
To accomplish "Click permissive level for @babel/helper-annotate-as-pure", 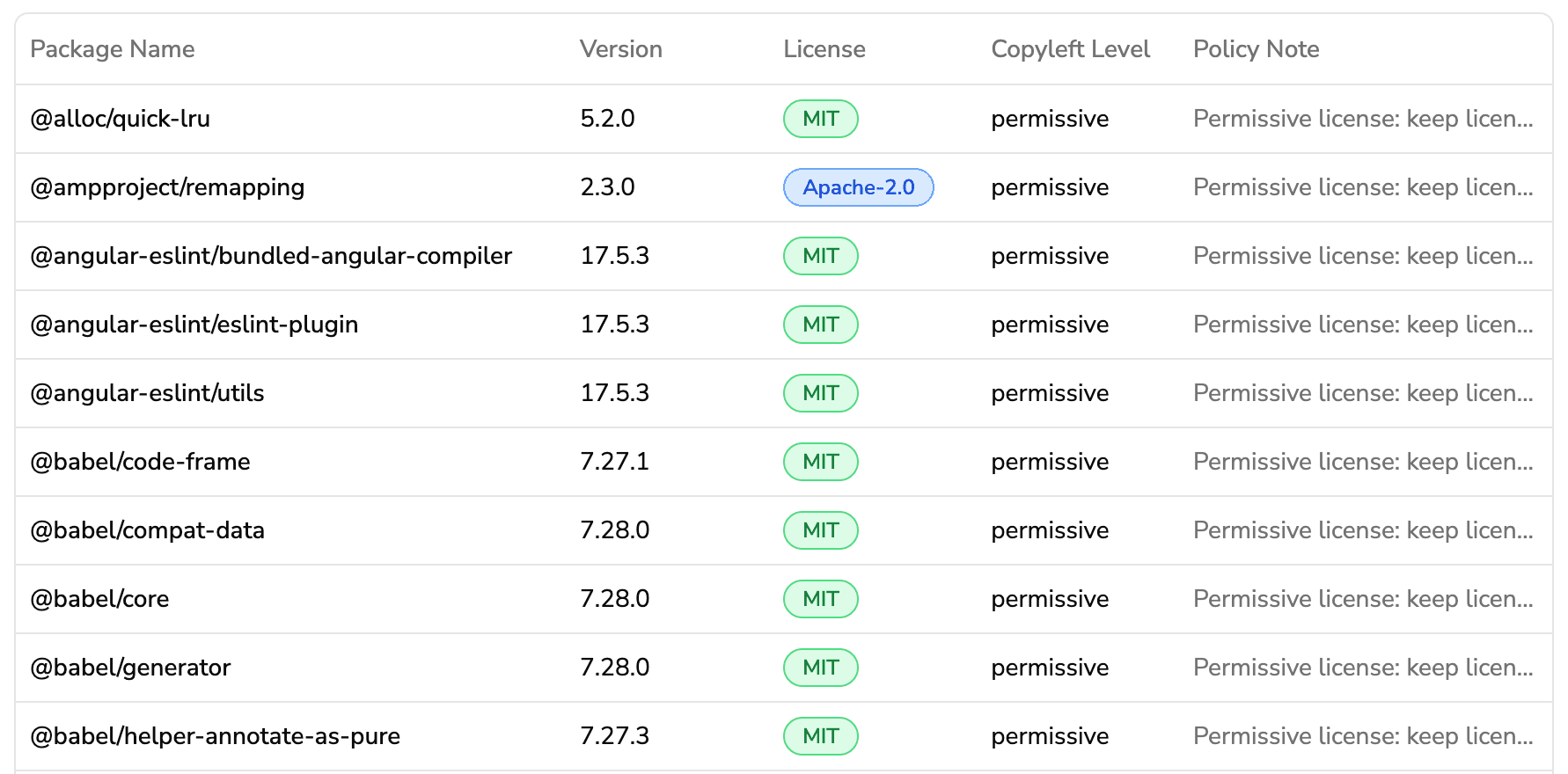I will [1050, 736].
